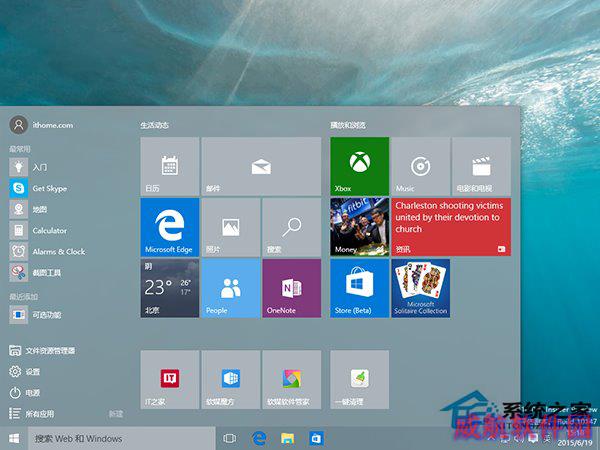This screenshot has height=450, width=600.
Task: Open the Money tile
Action: (x=360, y=227)
